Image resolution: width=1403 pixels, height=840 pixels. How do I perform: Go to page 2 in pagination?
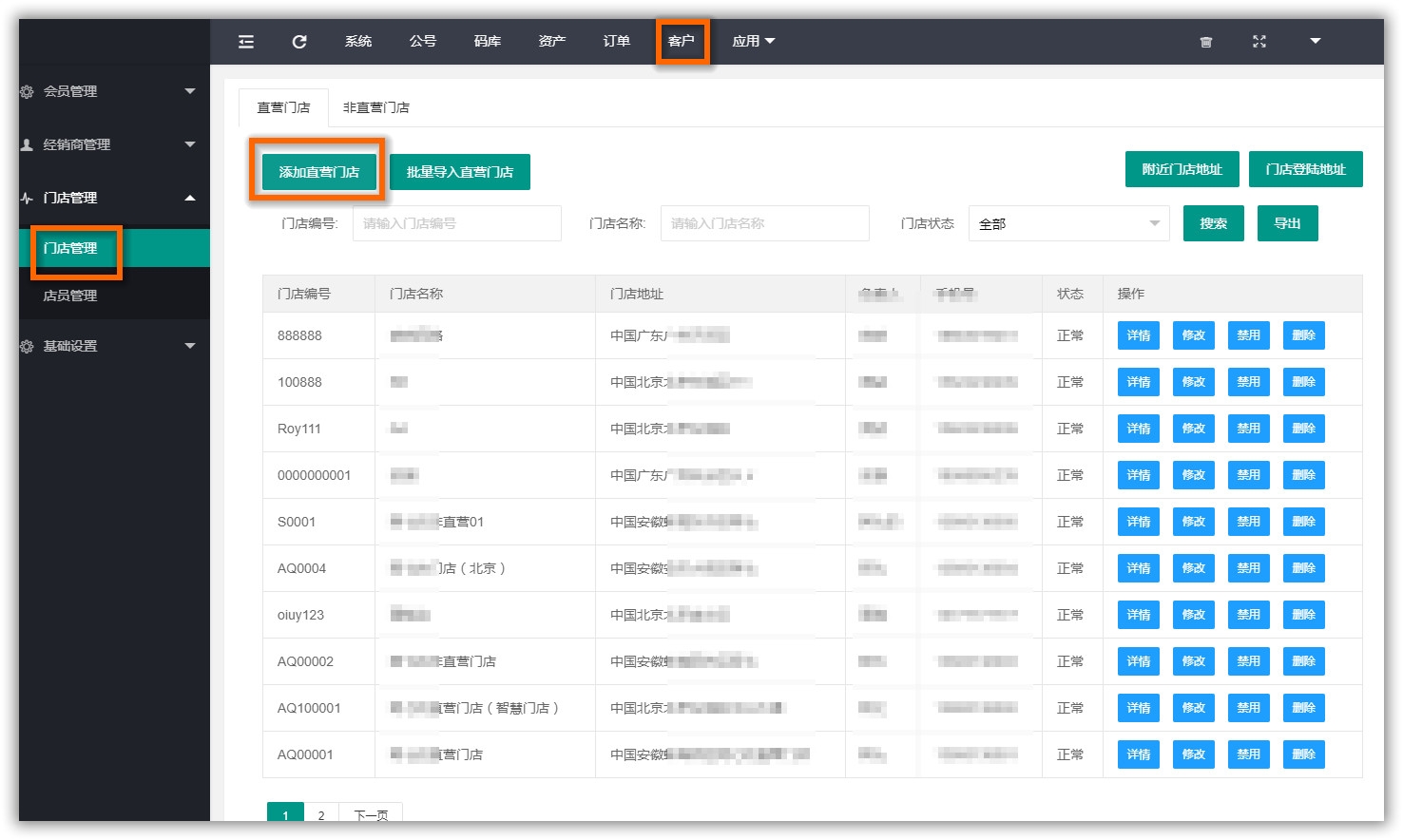[x=321, y=814]
